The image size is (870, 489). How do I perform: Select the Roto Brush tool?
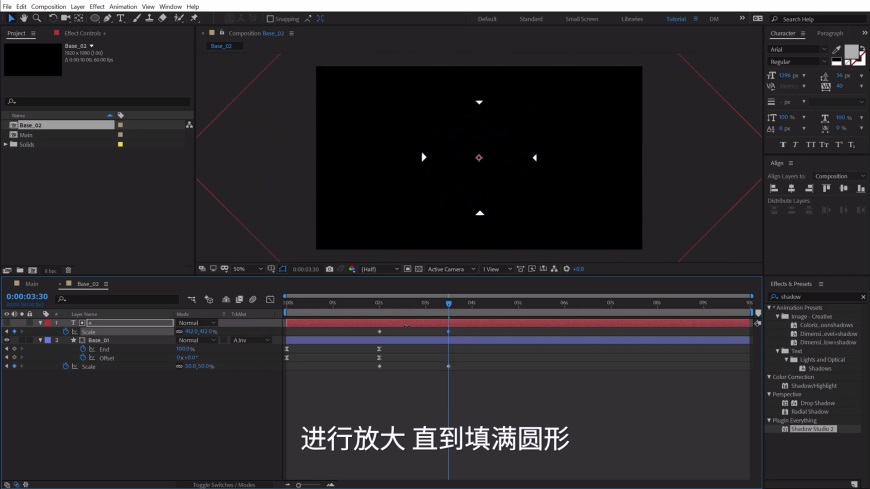pyautogui.click(x=179, y=18)
